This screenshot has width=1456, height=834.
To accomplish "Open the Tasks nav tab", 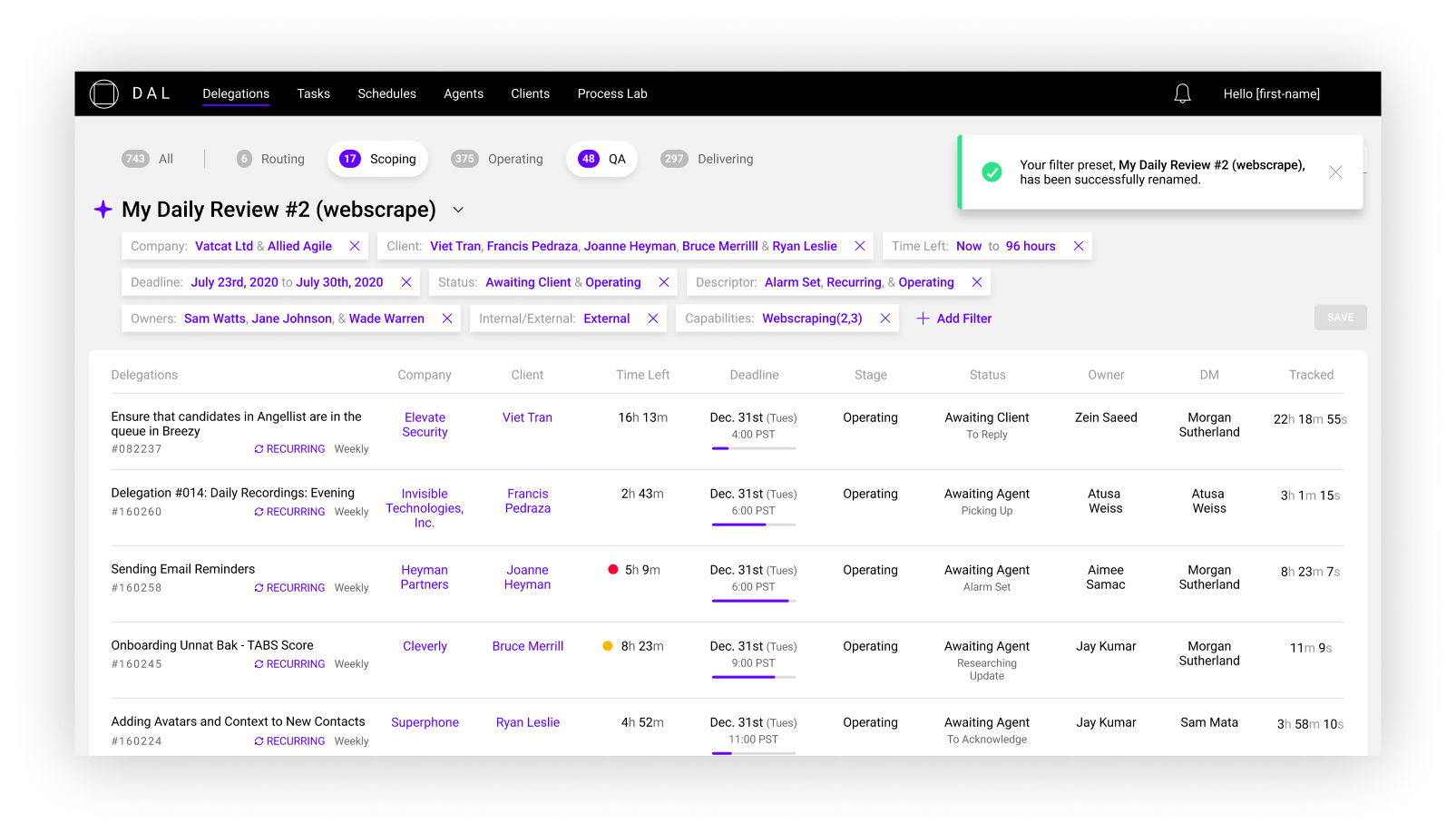I will 313,93.
